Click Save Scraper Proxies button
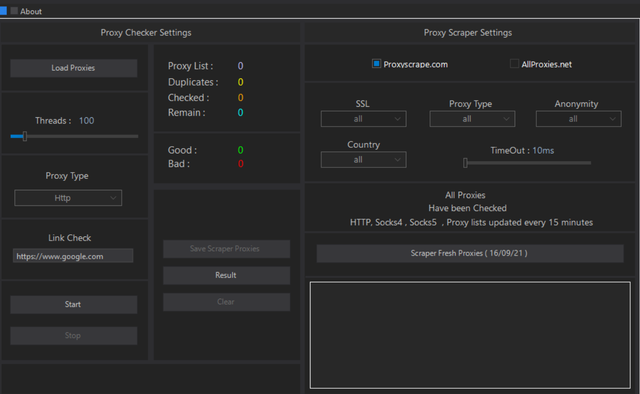 [227, 249]
